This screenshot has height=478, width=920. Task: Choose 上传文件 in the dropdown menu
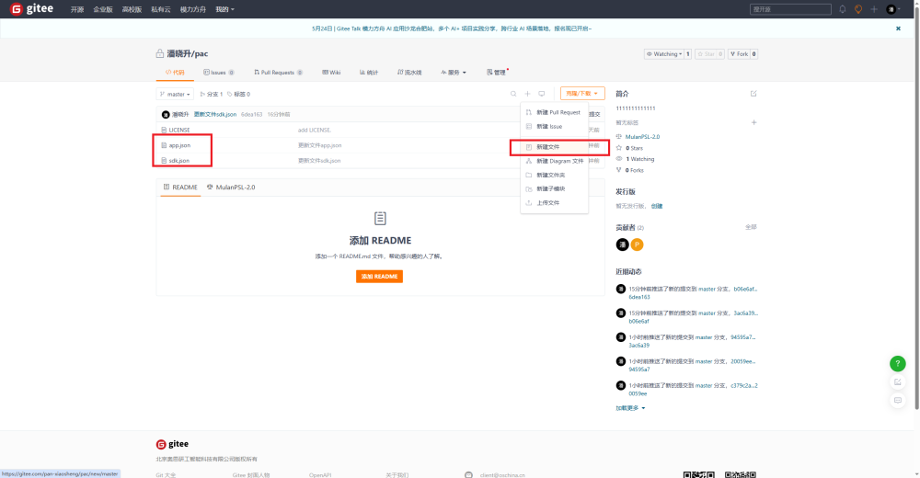click(x=546, y=203)
